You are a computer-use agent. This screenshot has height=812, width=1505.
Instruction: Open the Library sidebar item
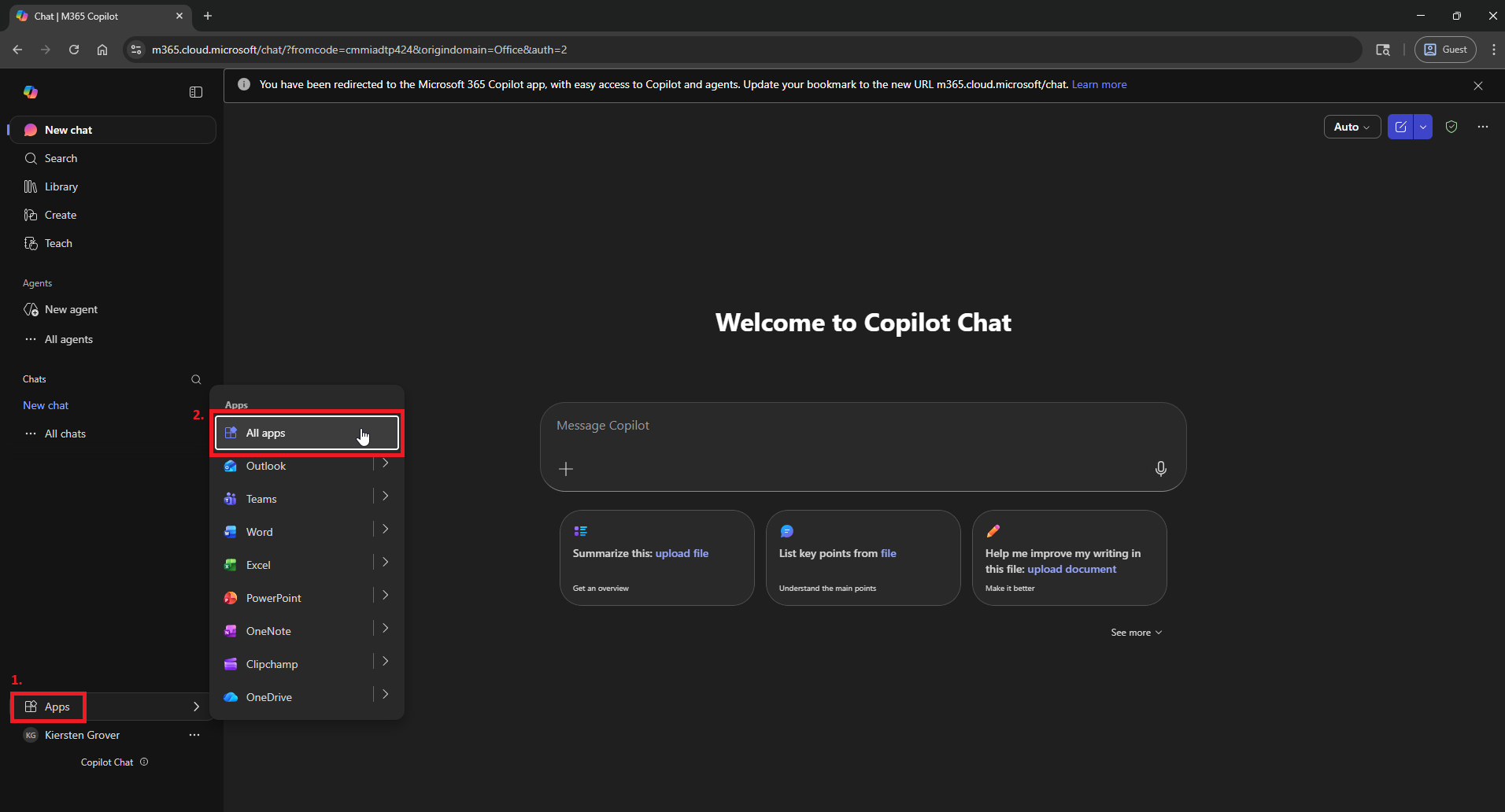[61, 186]
